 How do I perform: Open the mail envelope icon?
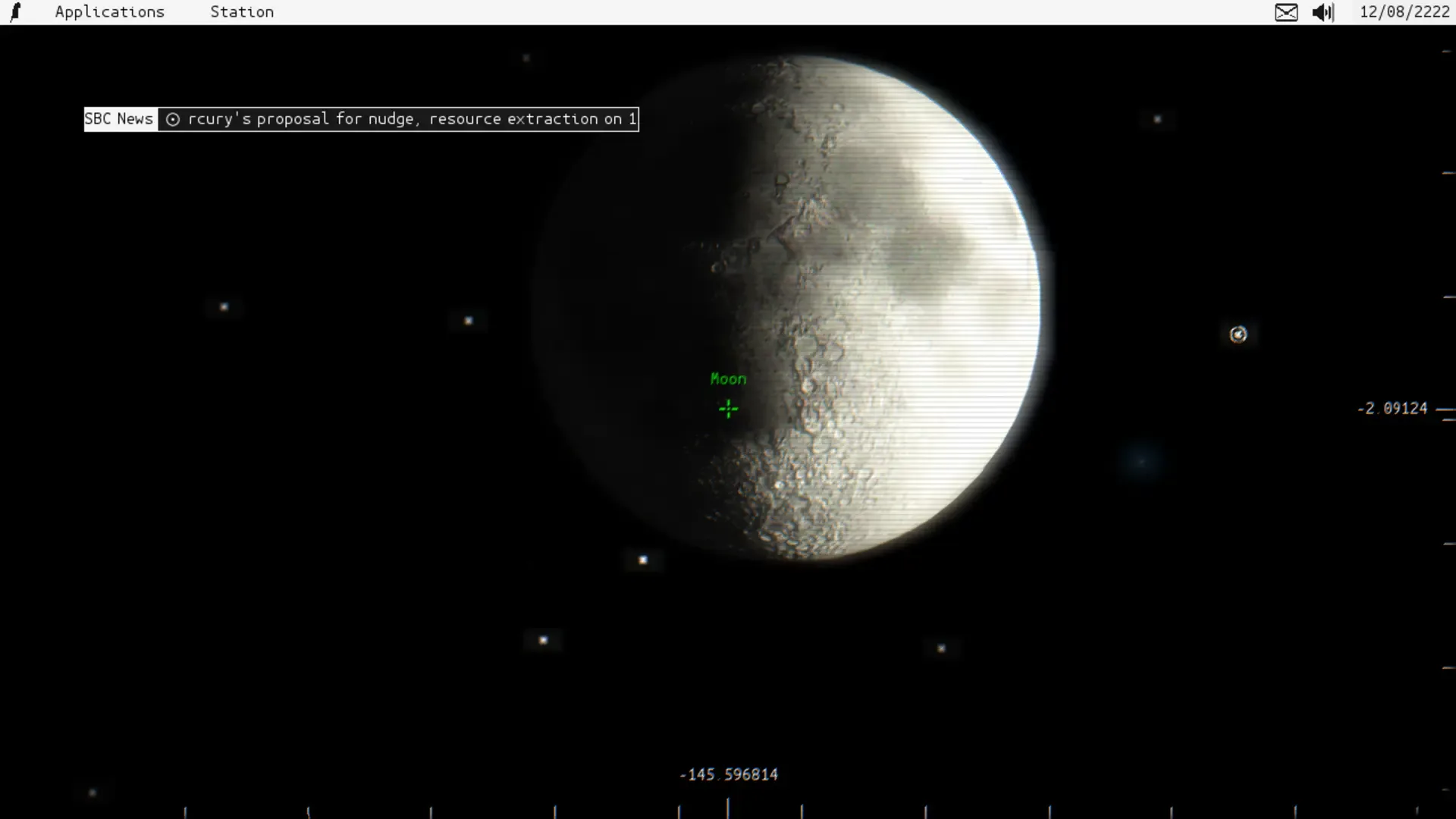(1286, 12)
